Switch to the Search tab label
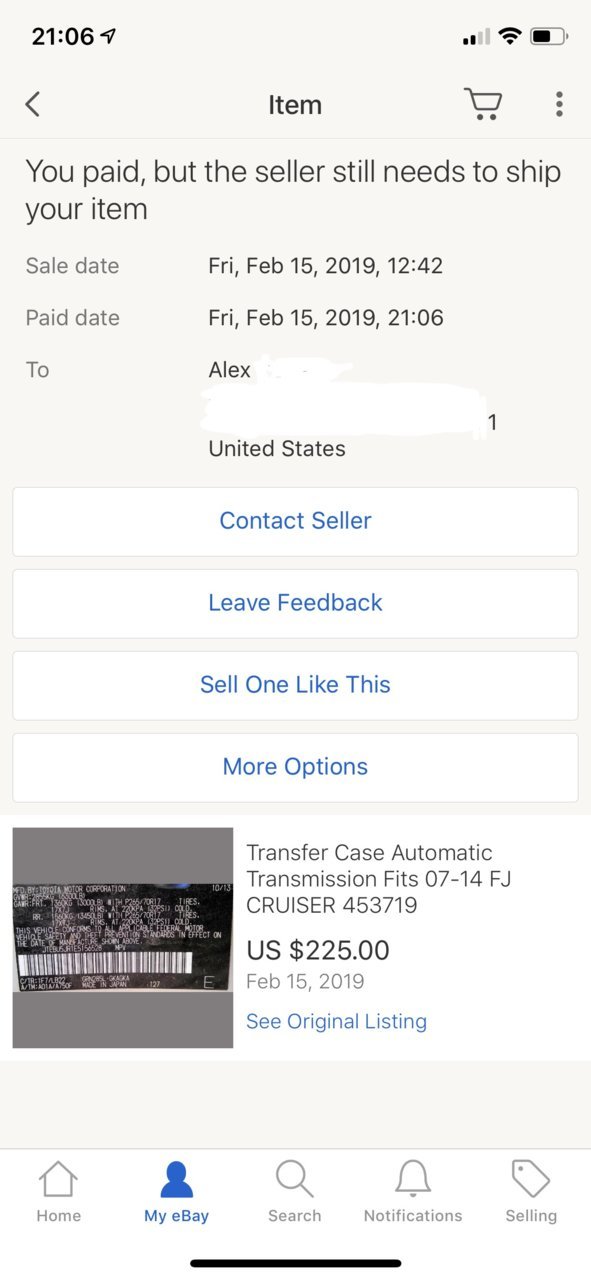Screen dimensions: 591x1280 click(x=294, y=1216)
